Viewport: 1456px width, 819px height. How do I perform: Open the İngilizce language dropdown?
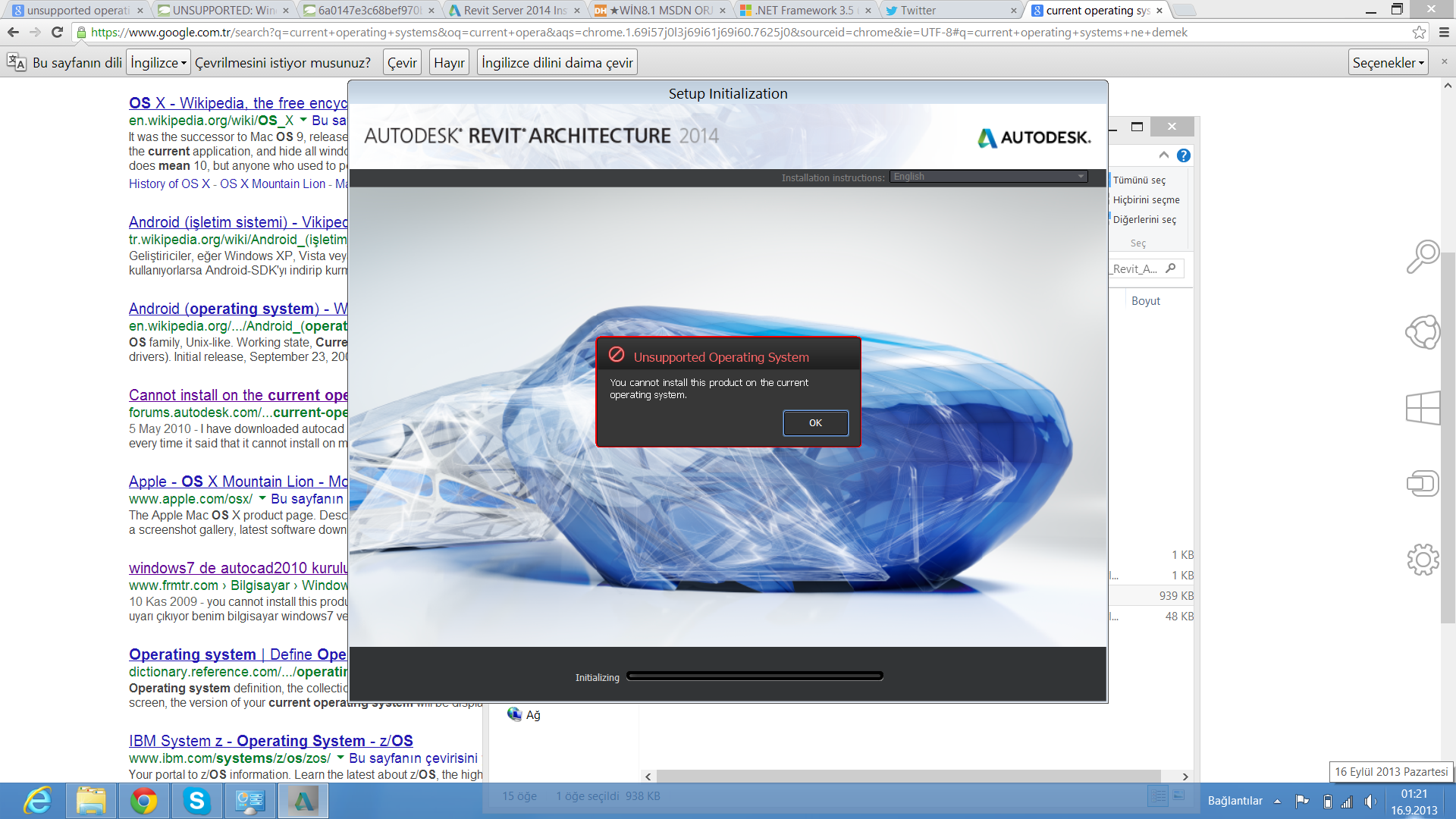(158, 62)
